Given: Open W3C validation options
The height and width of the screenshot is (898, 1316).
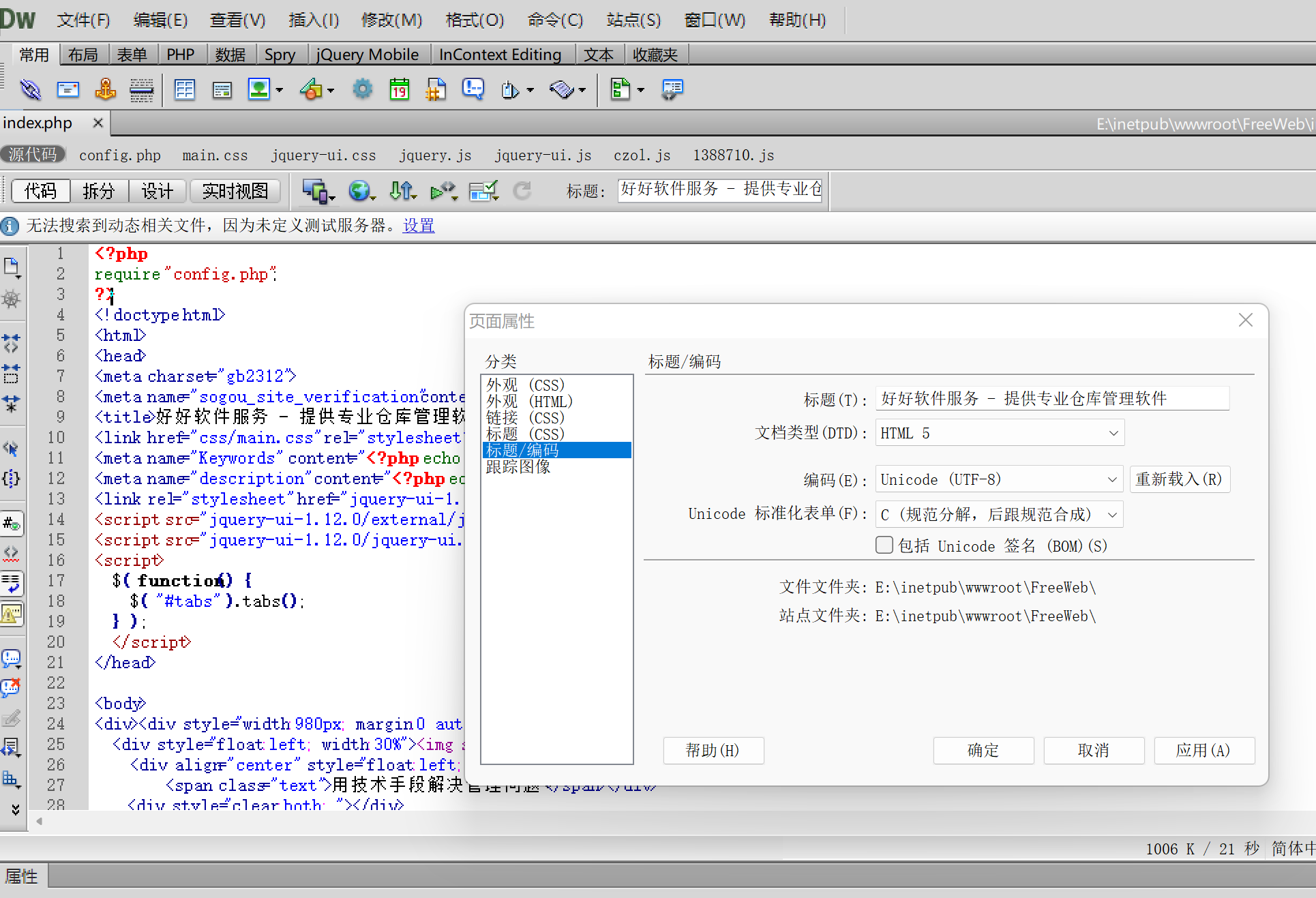Looking at the screenshot, I should pos(443,191).
